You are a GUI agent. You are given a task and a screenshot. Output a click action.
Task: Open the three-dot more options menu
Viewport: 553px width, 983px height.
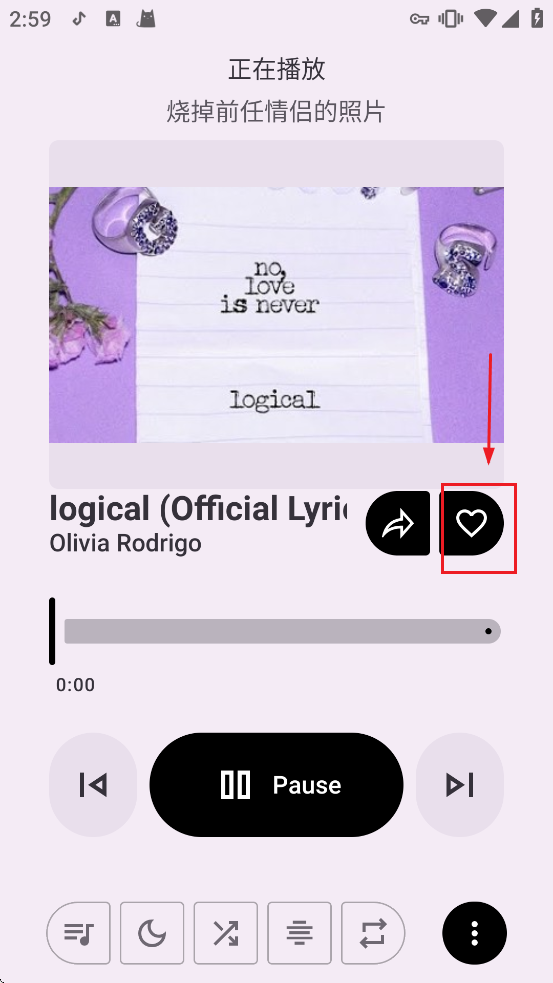[x=474, y=933]
